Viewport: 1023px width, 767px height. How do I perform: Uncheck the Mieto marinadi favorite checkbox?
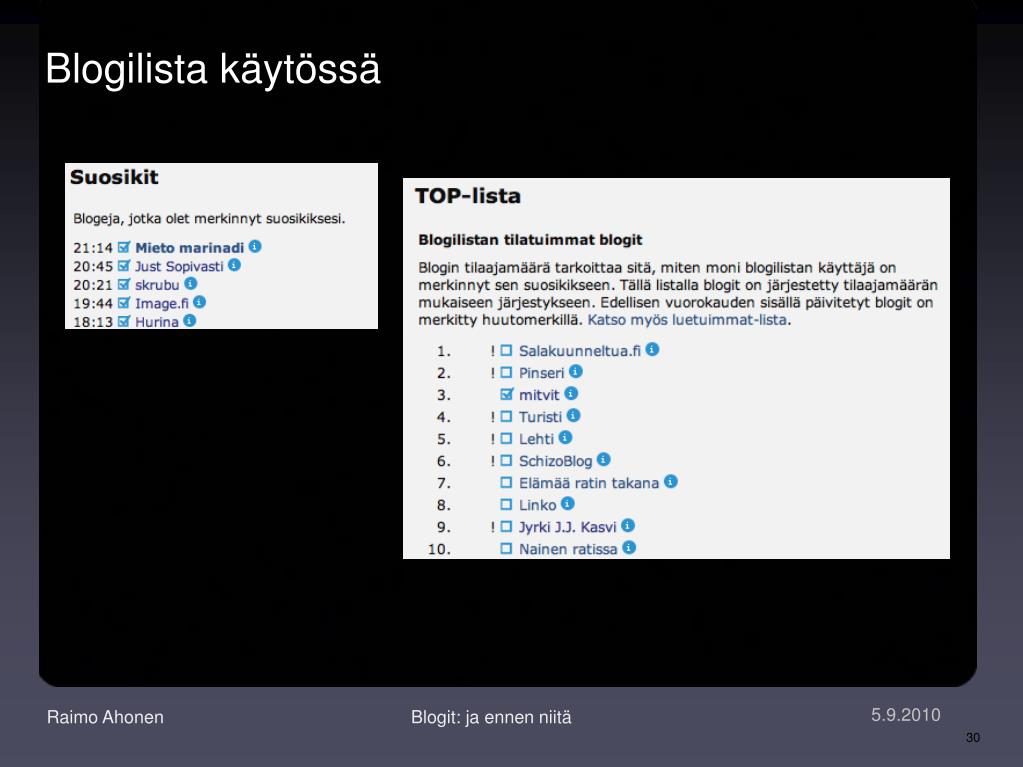point(124,247)
